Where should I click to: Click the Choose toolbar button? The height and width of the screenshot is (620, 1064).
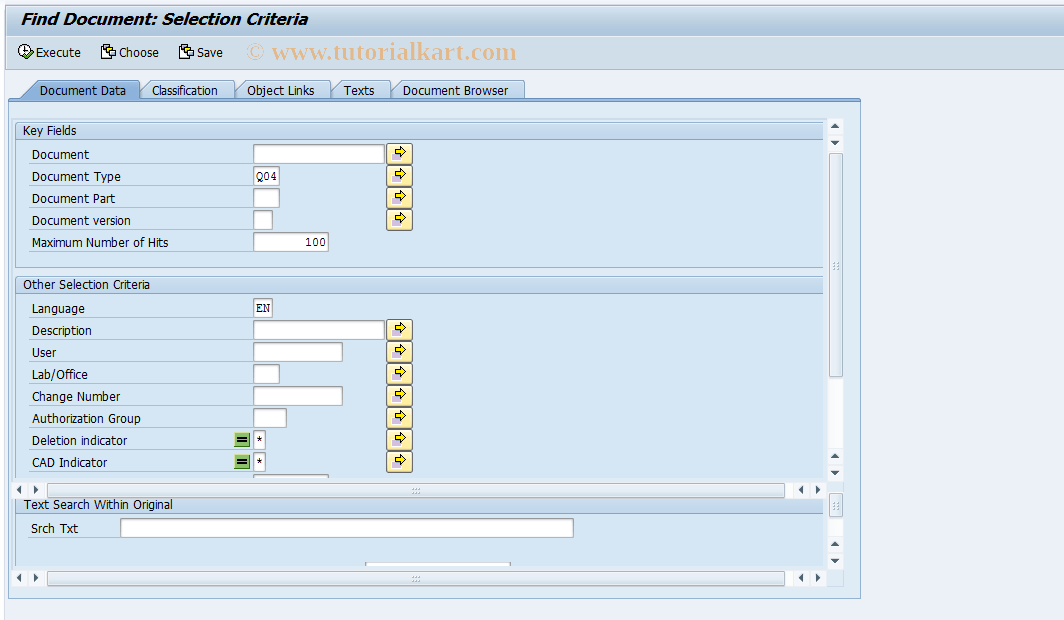point(129,52)
